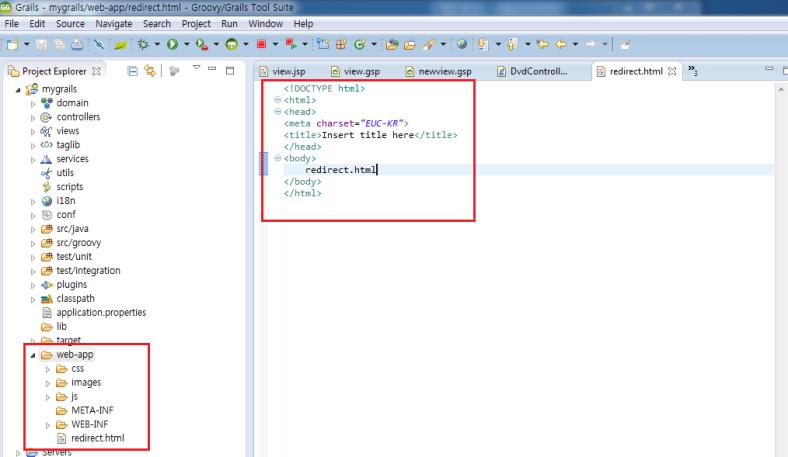Open Project Explorer View Menu triangle
The image size is (788, 457).
coord(196,67)
